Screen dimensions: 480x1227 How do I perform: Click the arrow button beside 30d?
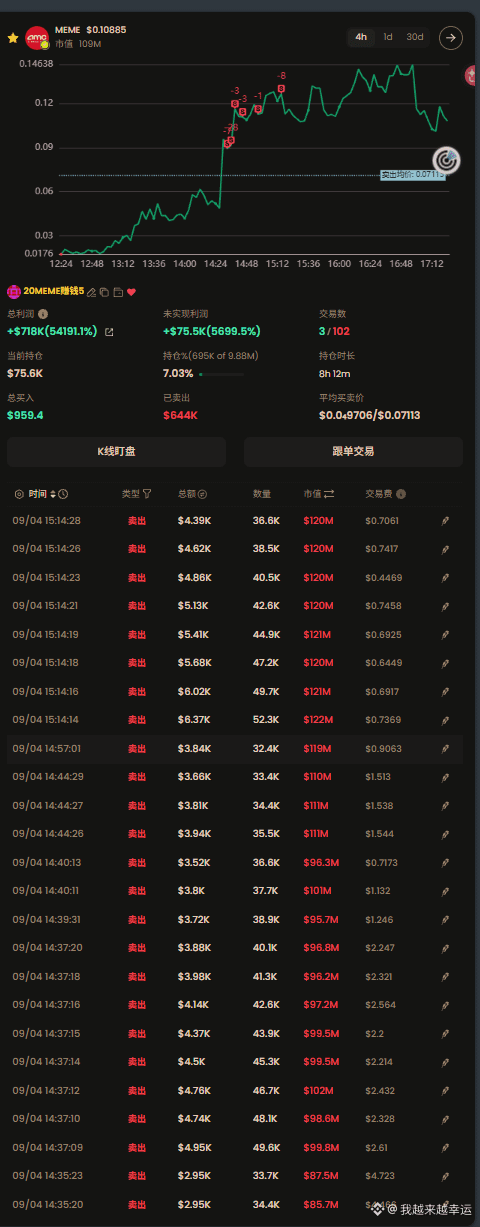[x=451, y=38]
